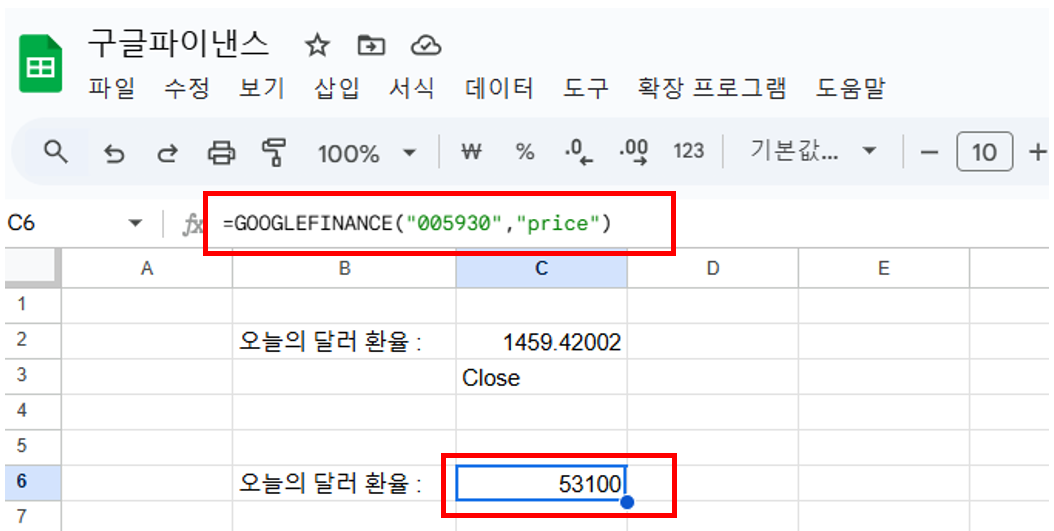This screenshot has height=531, width=1054.
Task: Select column D header
Action: (713, 269)
